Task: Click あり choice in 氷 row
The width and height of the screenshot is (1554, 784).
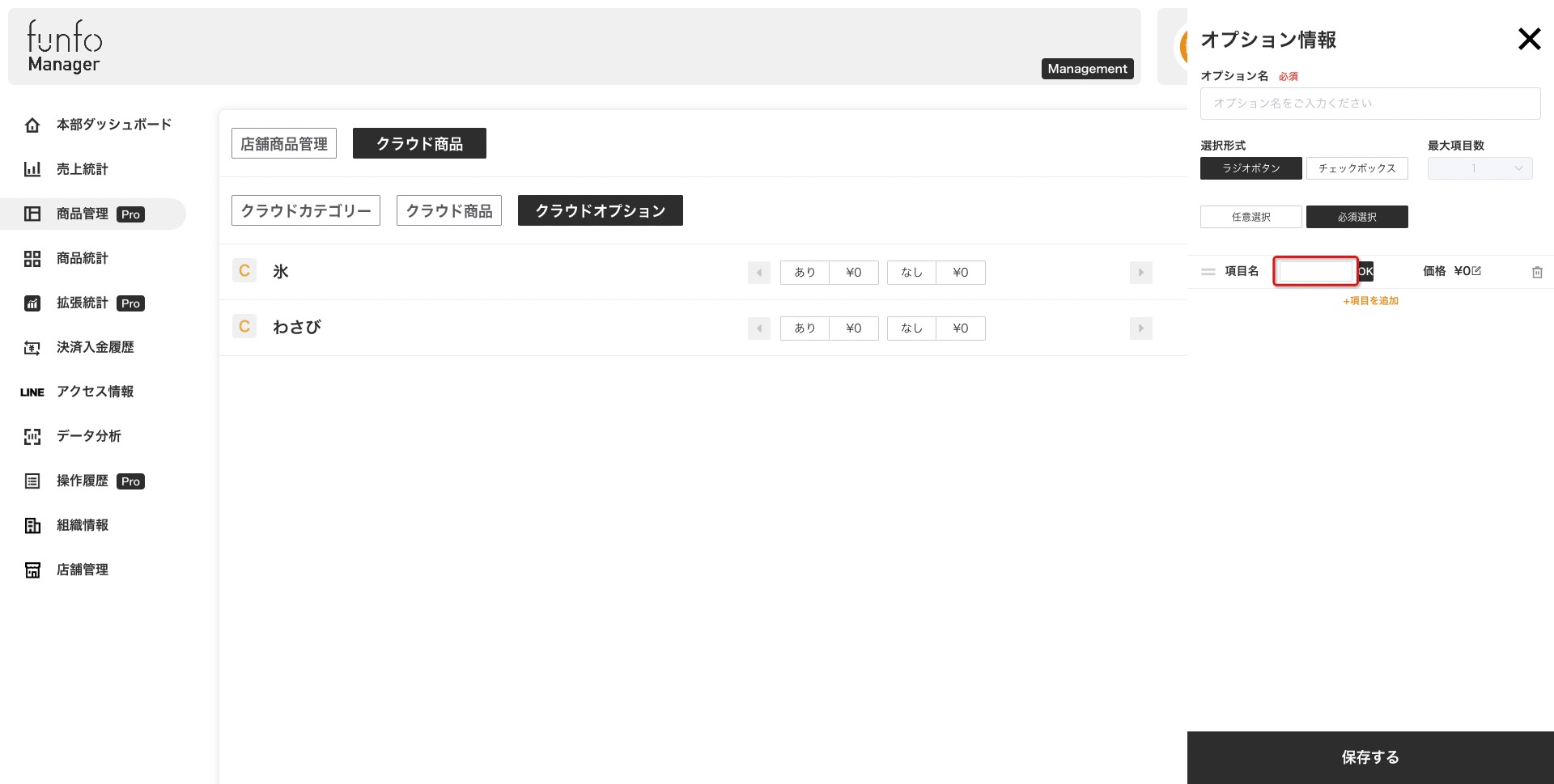Action: (x=805, y=273)
